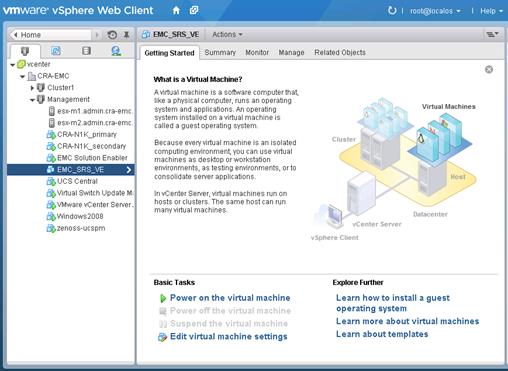Screen dimensions: 508x371
Task: Click Power on the virtual machine link
Action: tap(230, 298)
